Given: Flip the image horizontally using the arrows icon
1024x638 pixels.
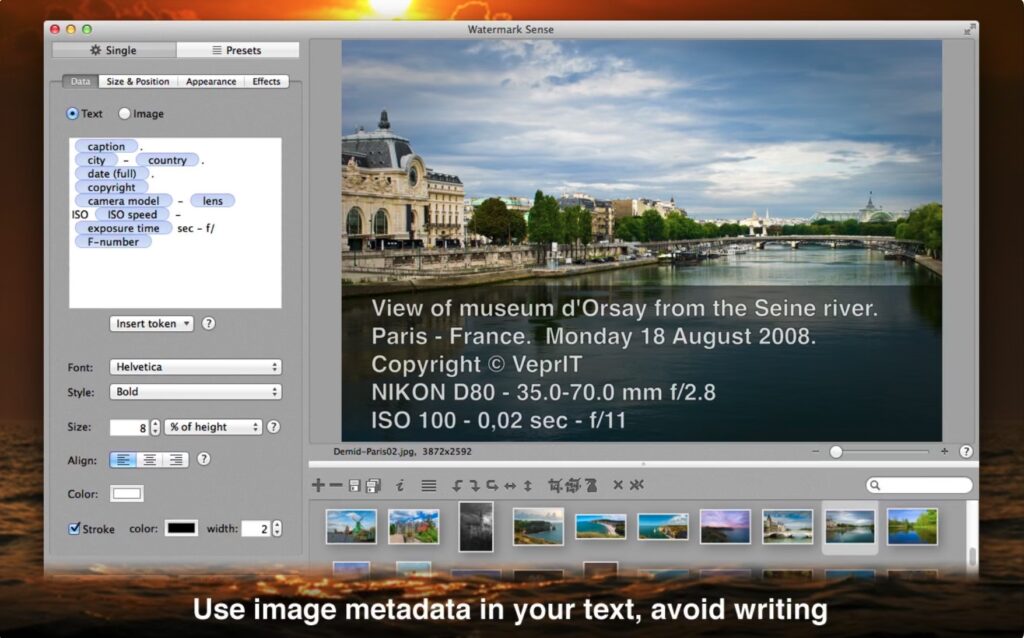Looking at the screenshot, I should 508,485.
